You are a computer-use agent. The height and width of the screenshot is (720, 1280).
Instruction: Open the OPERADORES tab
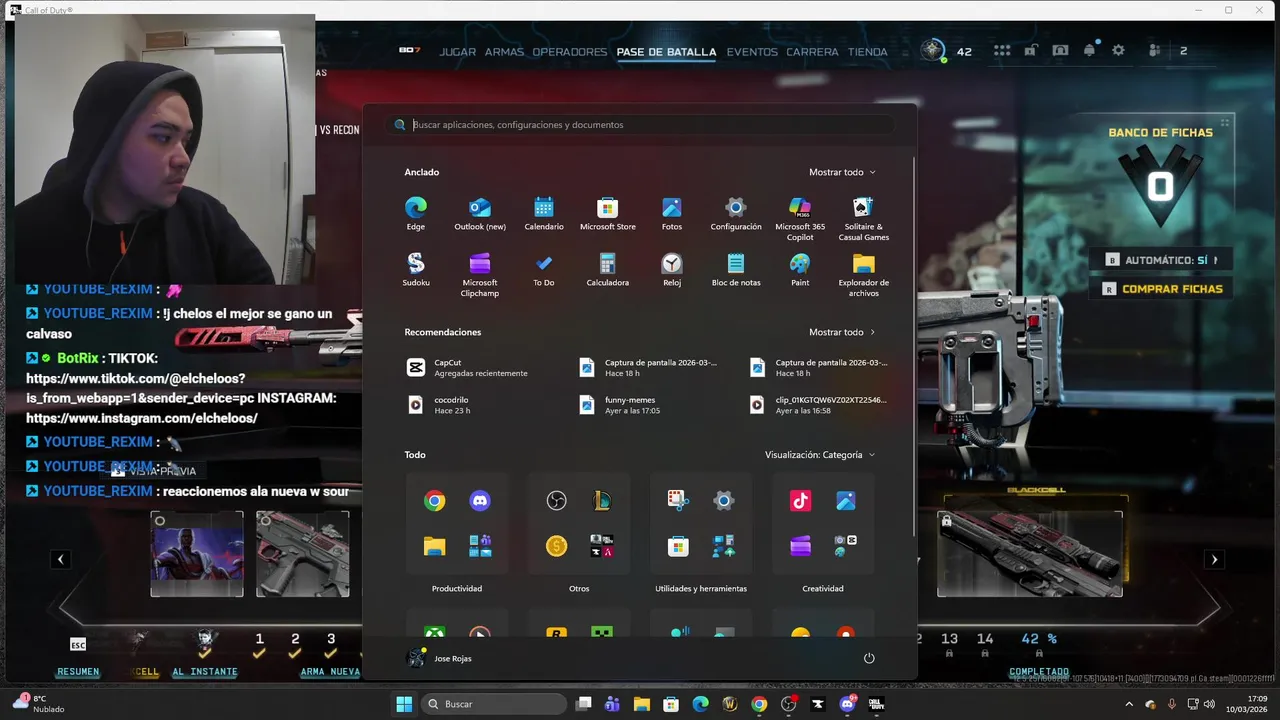[x=570, y=52]
